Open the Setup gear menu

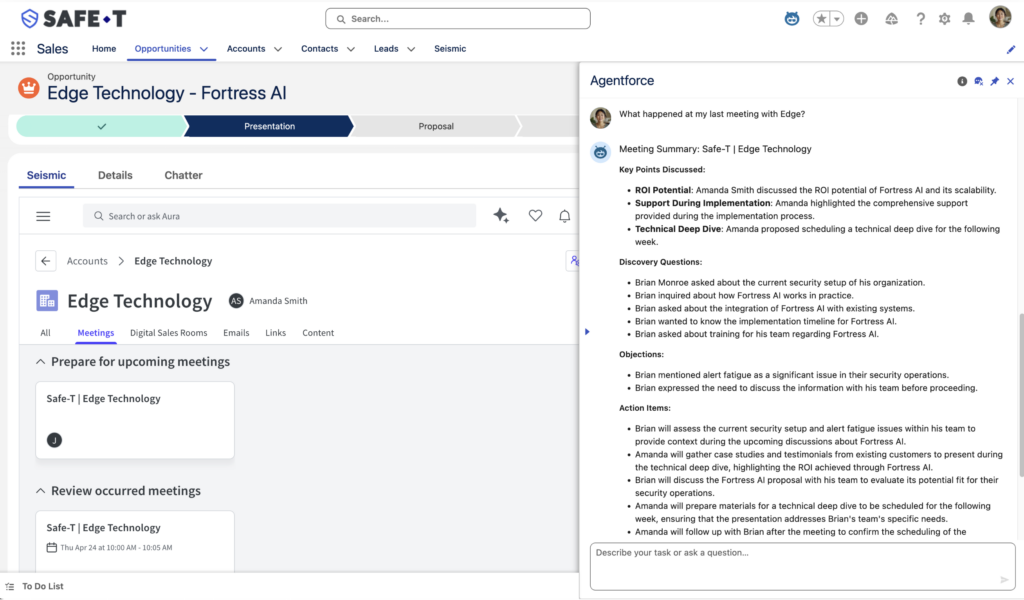[944, 19]
